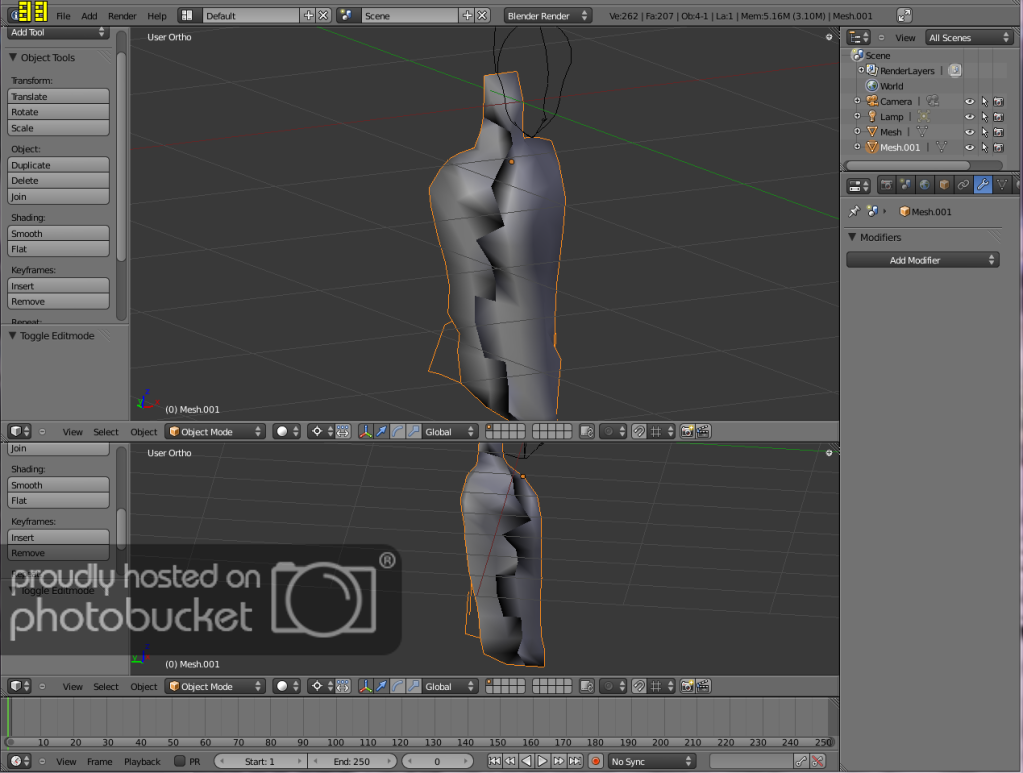Toggle renderability camera icon for Lamp row
1023x773 pixels.
pos(999,117)
